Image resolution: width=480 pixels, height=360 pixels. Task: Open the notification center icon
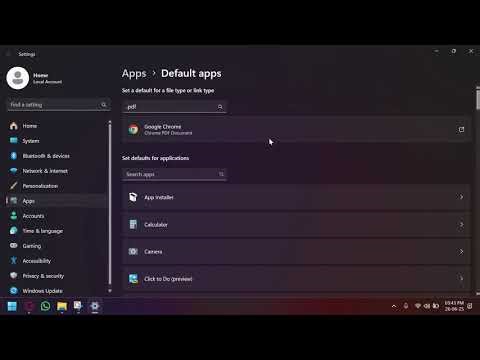point(470,306)
